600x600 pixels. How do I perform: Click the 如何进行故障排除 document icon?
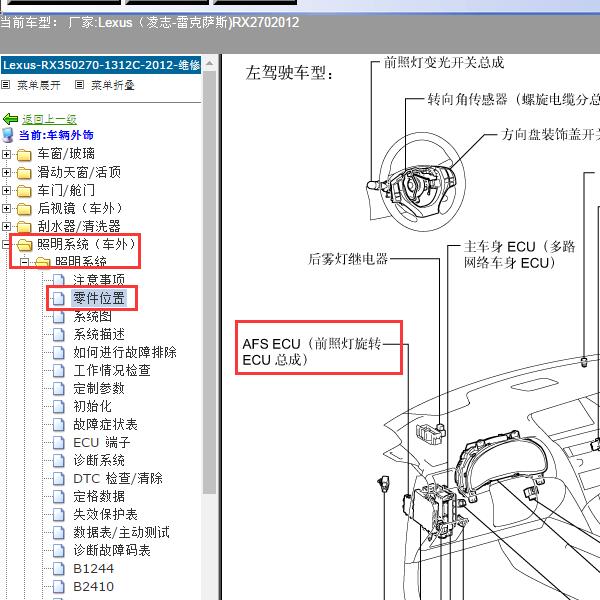(59, 352)
